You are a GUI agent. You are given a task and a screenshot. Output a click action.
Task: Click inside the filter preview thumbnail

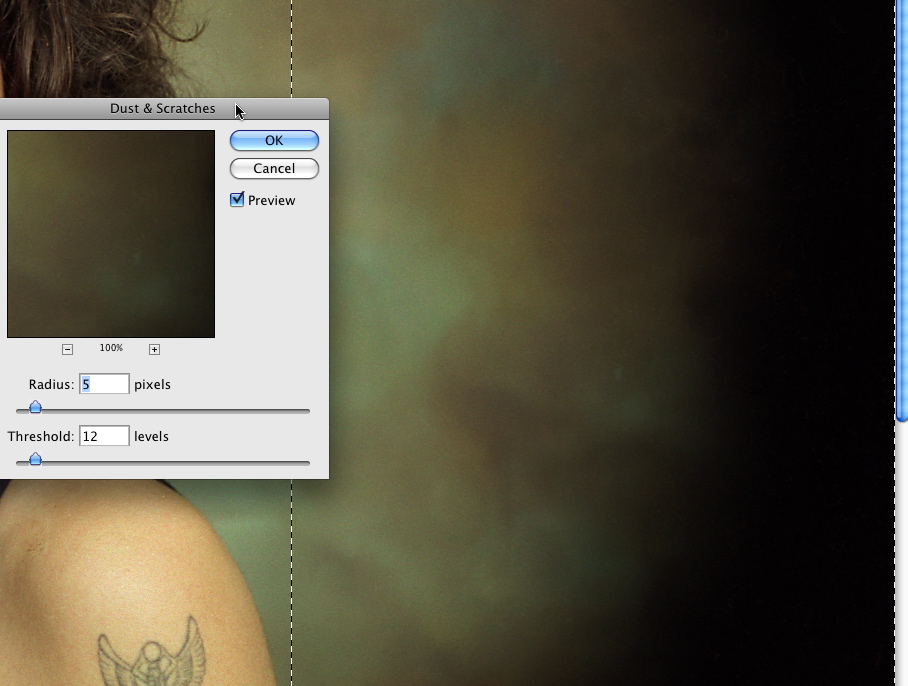pyautogui.click(x=111, y=234)
